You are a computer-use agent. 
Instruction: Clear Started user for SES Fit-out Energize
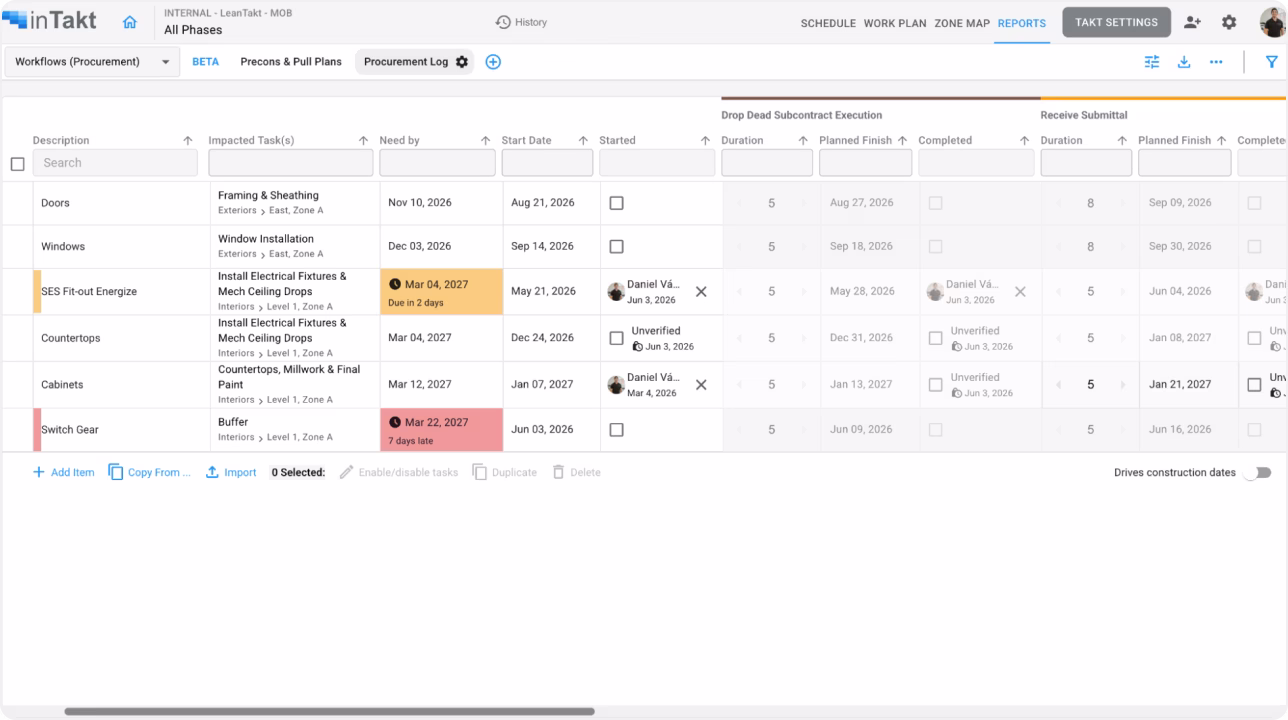coord(701,292)
